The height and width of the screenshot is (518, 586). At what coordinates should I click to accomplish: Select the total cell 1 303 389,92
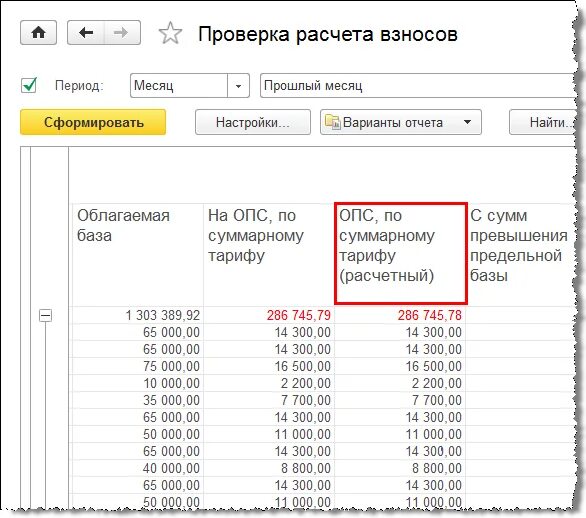coord(138,315)
